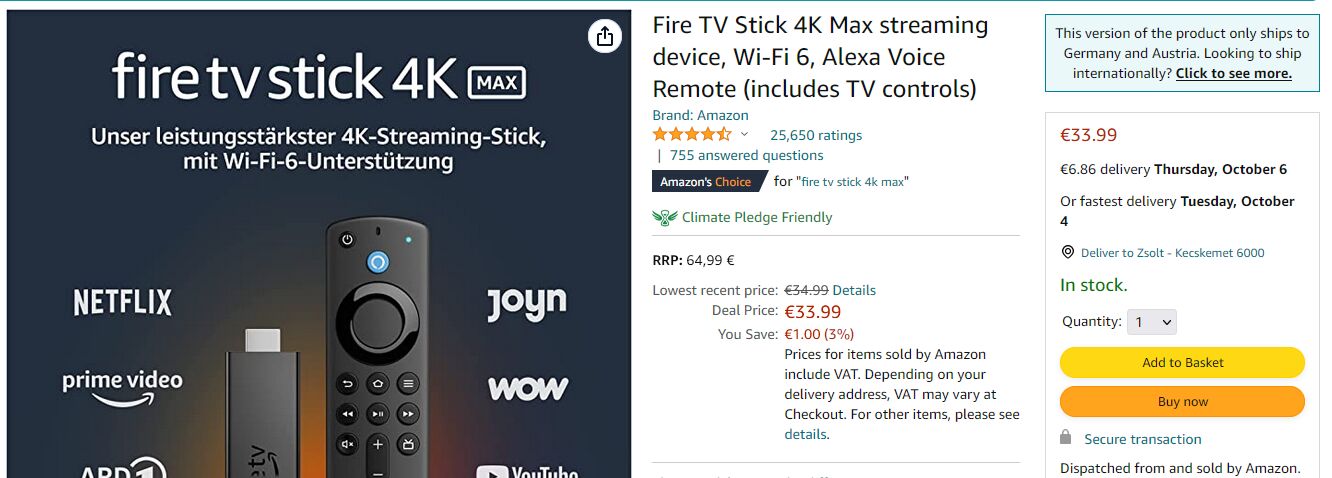1332x478 pixels.
Task: Open the VAT details link
Action: (x=805, y=434)
